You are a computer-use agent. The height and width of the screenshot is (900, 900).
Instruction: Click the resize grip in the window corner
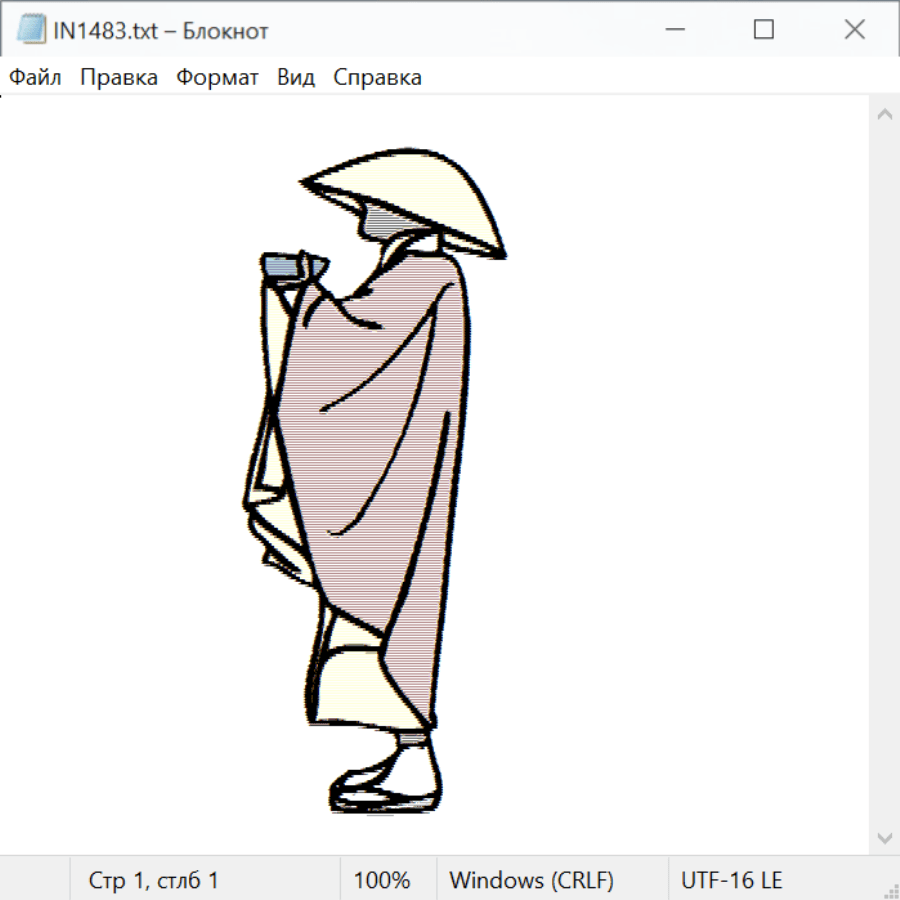tap(890, 890)
